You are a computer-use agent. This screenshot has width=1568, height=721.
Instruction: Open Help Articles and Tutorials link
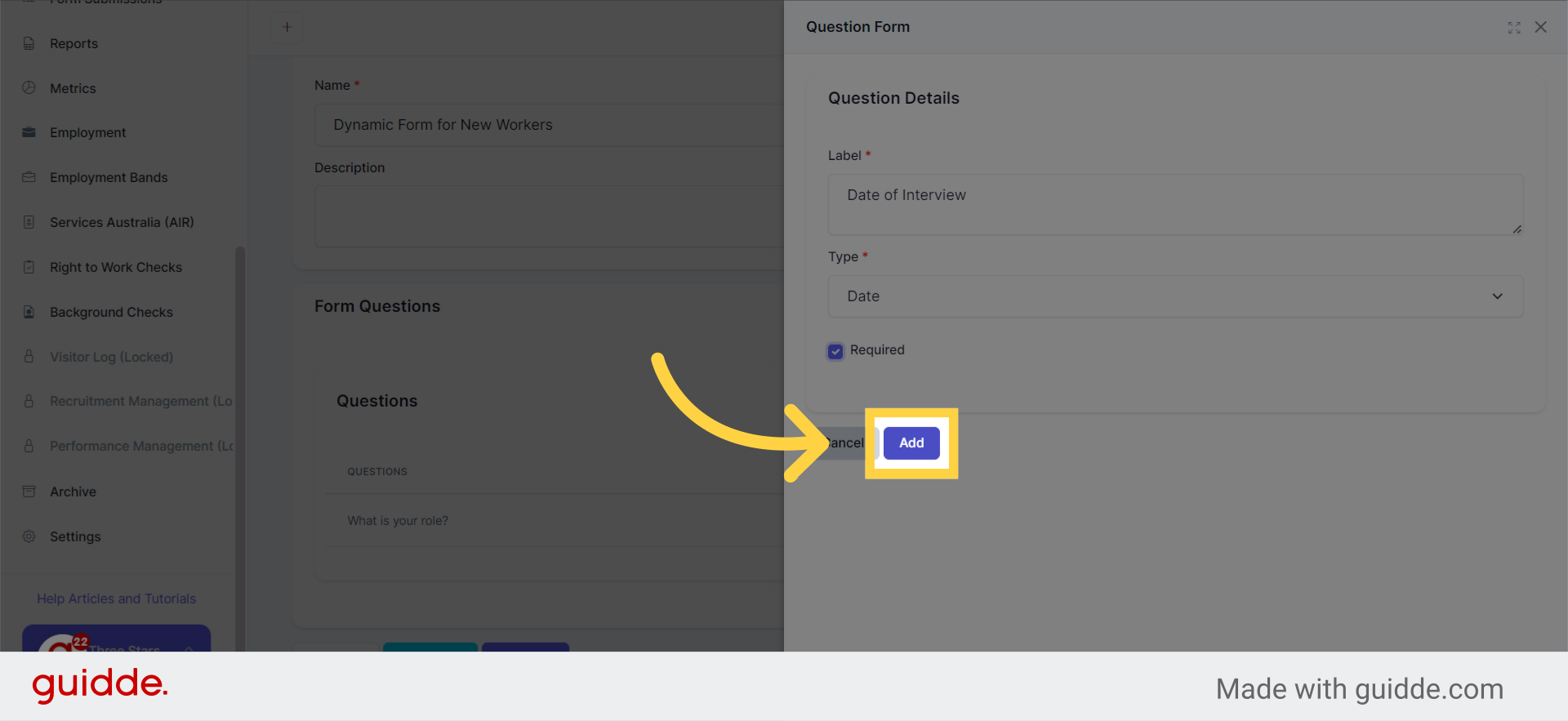pos(116,599)
